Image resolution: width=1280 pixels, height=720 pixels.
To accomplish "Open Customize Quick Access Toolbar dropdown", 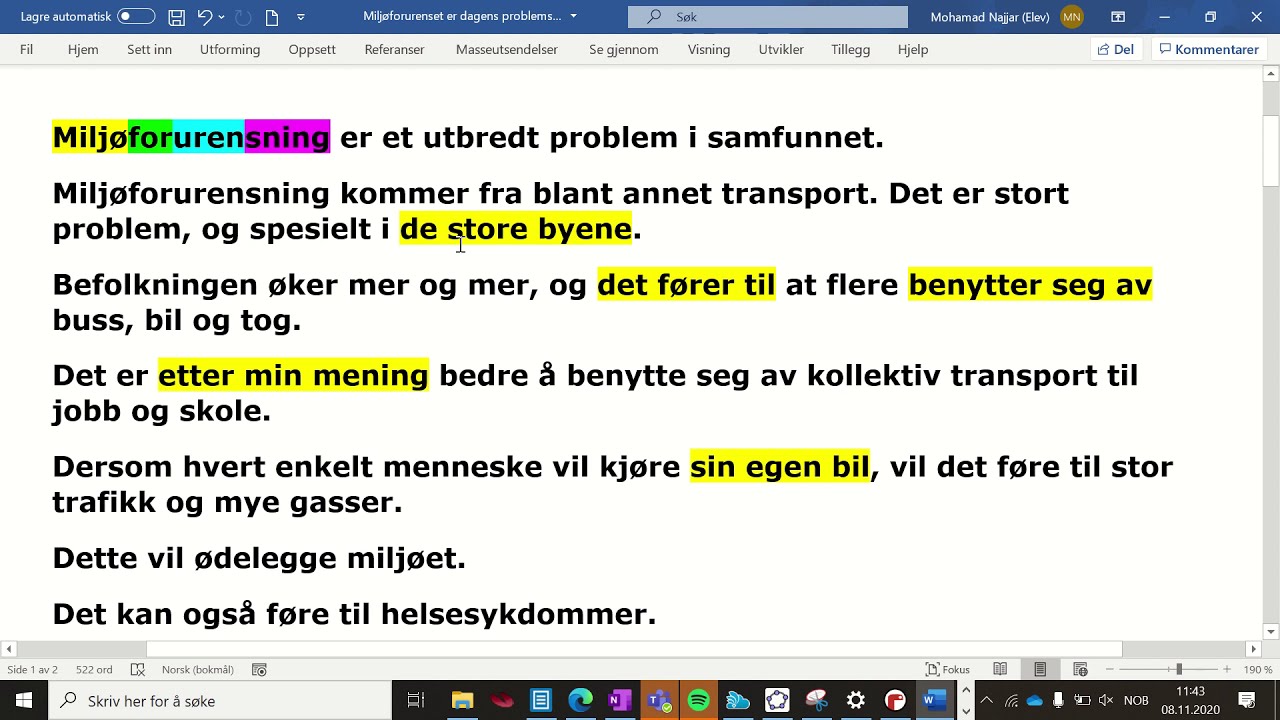I will [300, 17].
